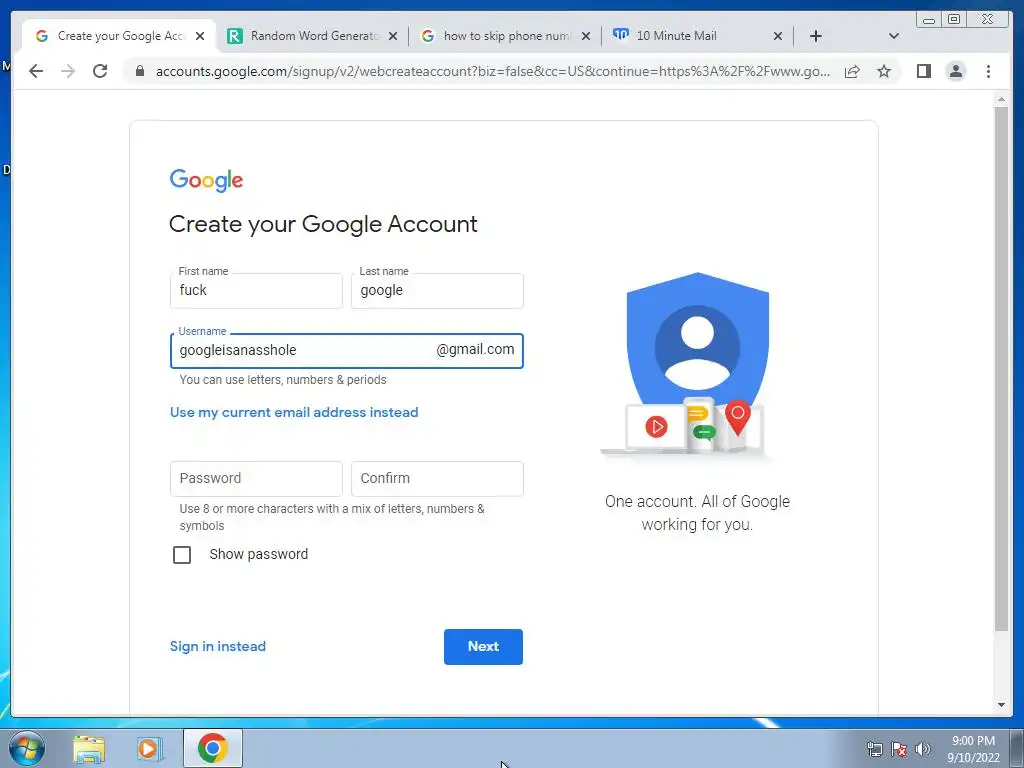Select the Create your Google Account tab
Screen dimensions: 1024x768
click(118, 36)
